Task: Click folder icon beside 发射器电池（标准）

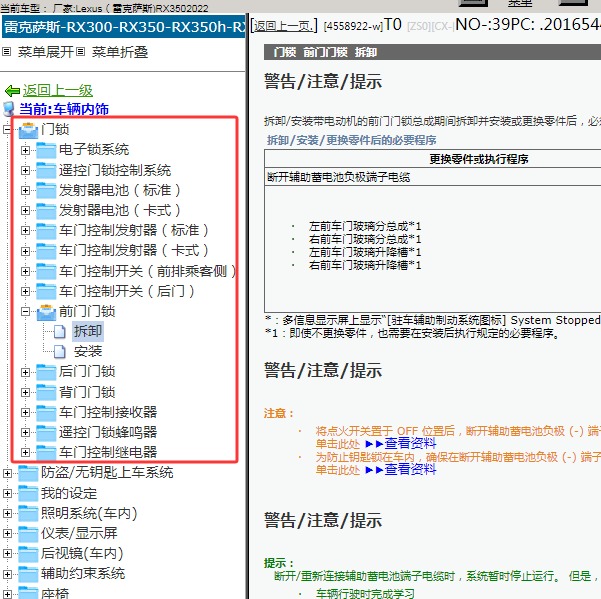Action: (46, 190)
